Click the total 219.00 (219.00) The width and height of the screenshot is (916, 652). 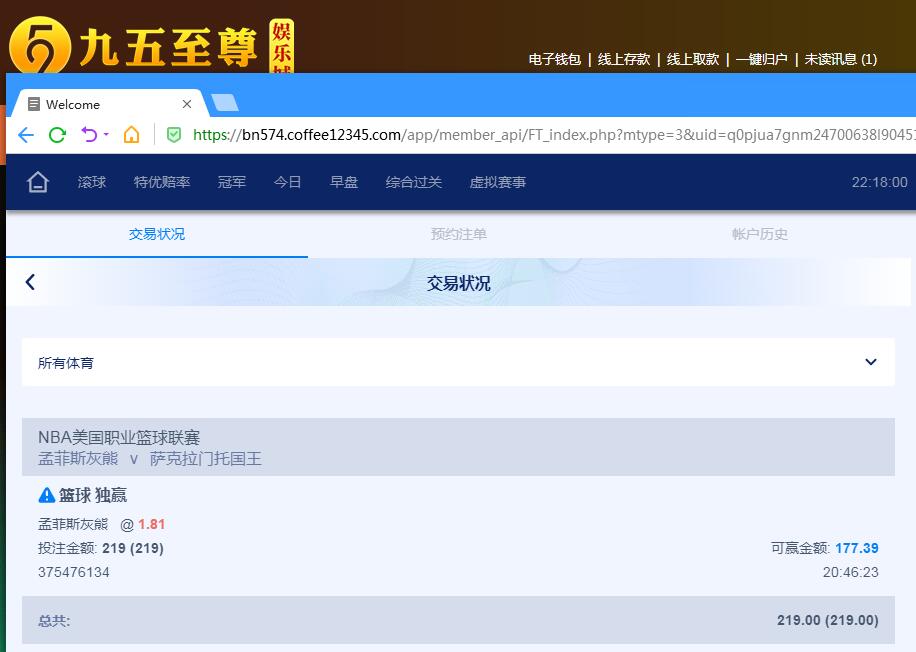click(827, 620)
